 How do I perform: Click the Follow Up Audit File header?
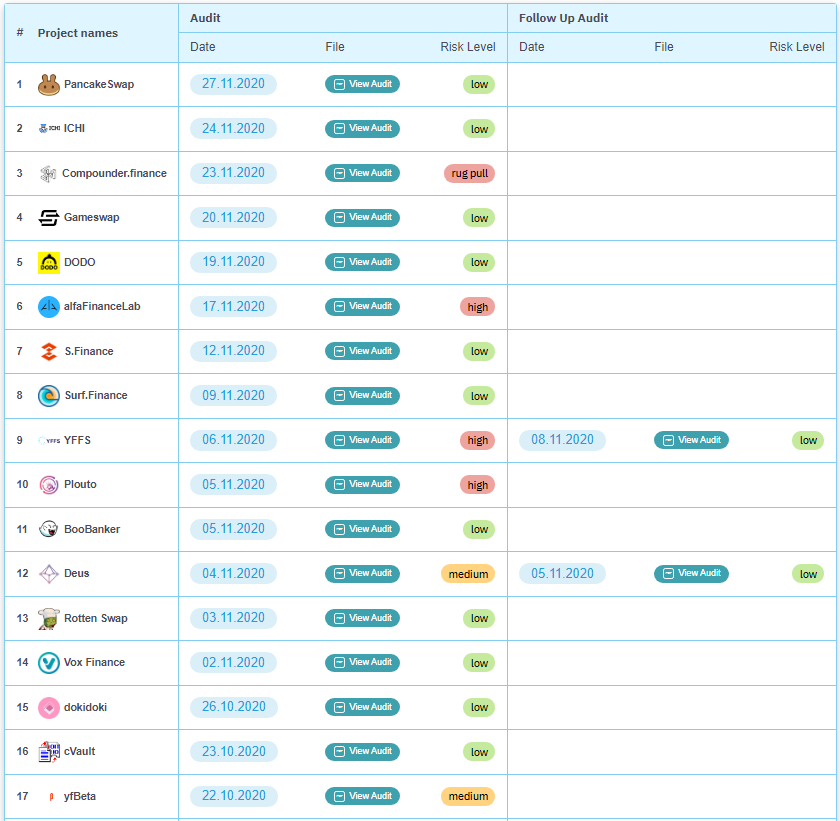[664, 47]
